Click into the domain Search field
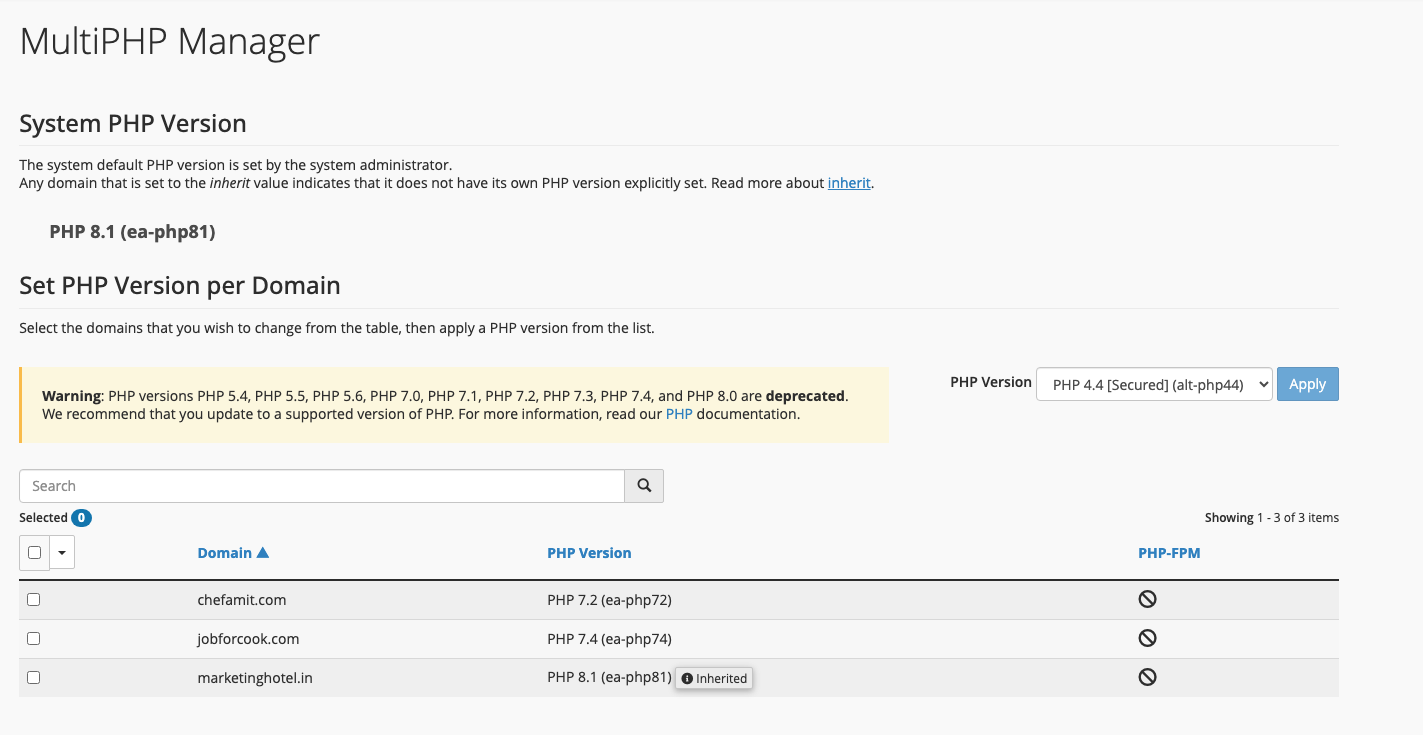 pyautogui.click(x=321, y=486)
